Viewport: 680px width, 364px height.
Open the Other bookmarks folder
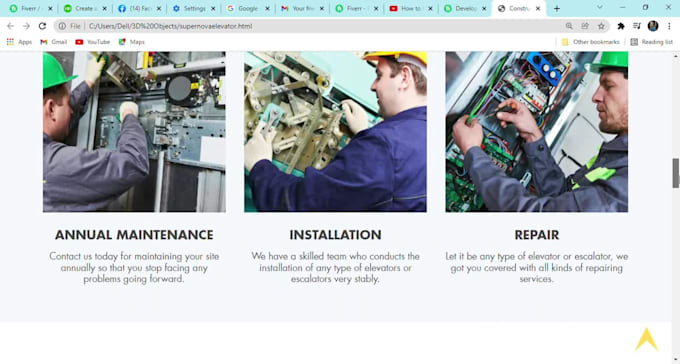click(591, 42)
